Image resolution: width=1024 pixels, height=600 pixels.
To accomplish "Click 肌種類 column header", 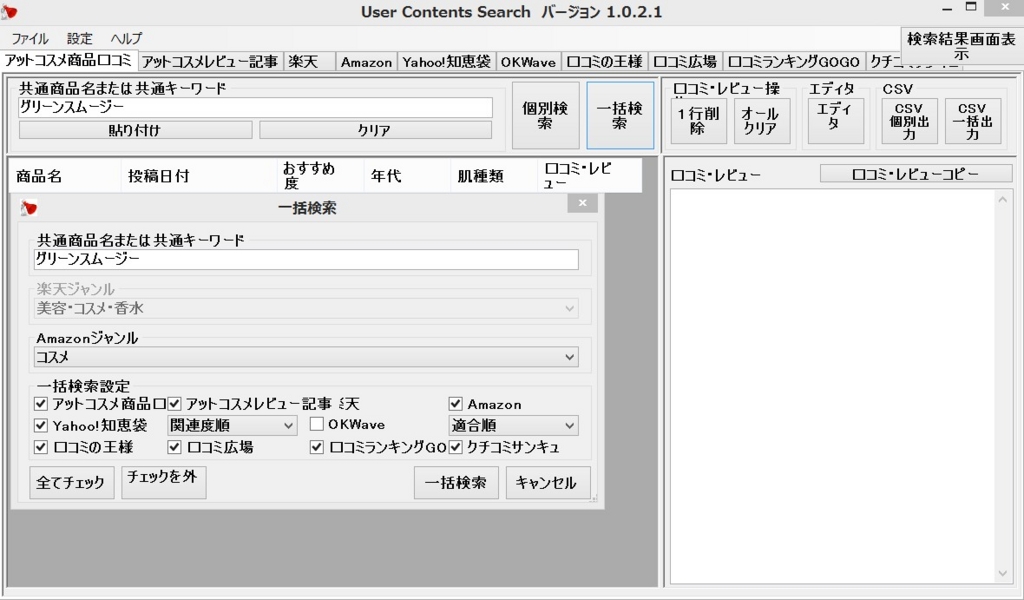I will click(x=493, y=176).
